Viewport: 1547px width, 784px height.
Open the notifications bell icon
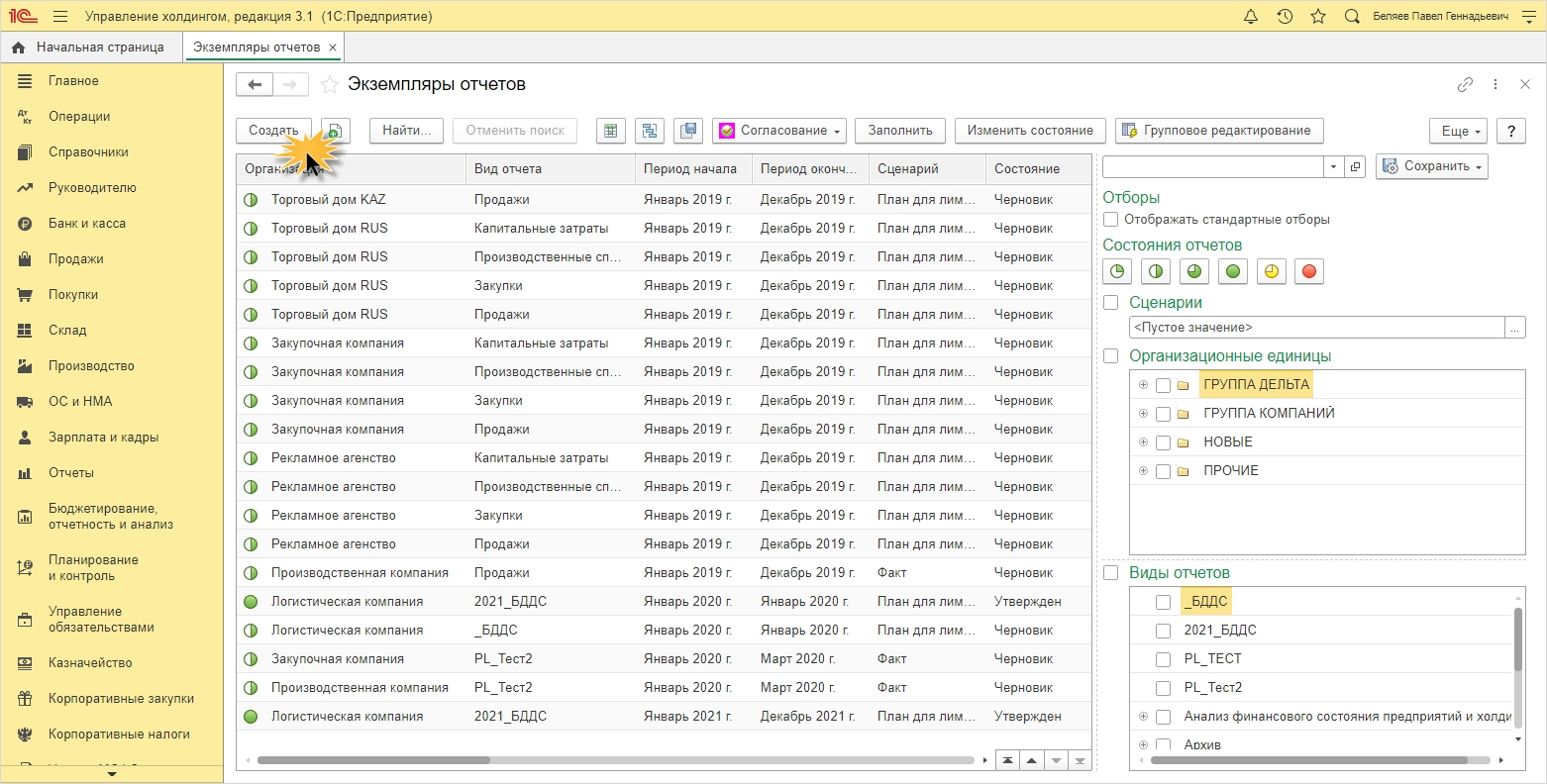[1251, 17]
